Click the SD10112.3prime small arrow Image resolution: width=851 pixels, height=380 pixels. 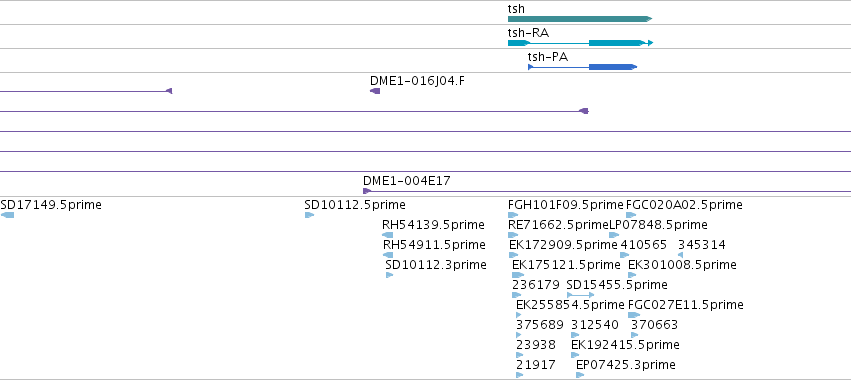tap(389, 275)
